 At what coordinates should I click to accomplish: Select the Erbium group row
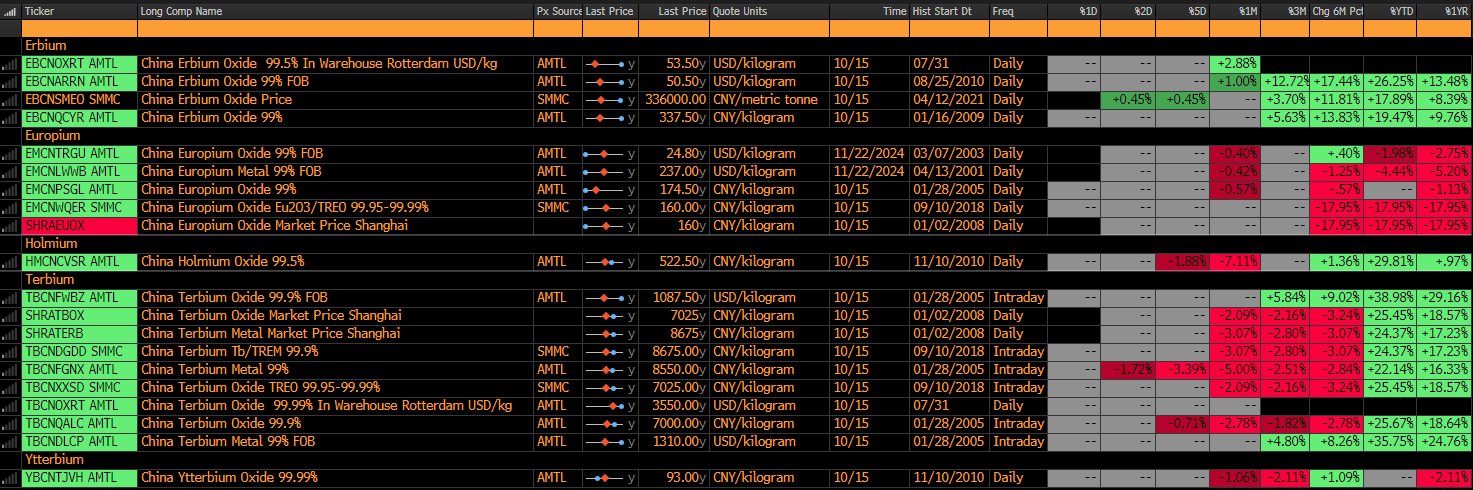coord(747,46)
